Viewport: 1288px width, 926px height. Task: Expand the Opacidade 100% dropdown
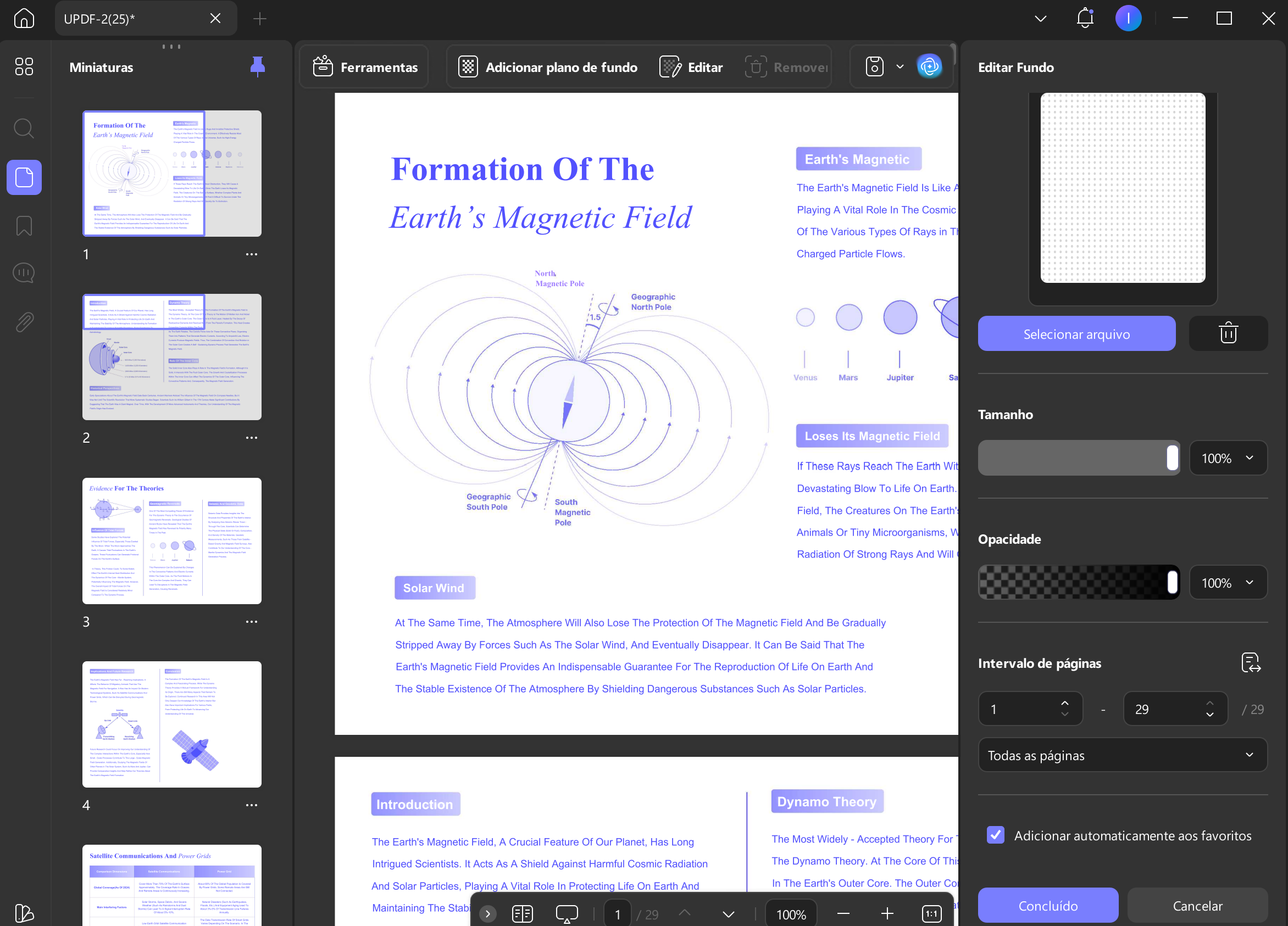[1228, 583]
